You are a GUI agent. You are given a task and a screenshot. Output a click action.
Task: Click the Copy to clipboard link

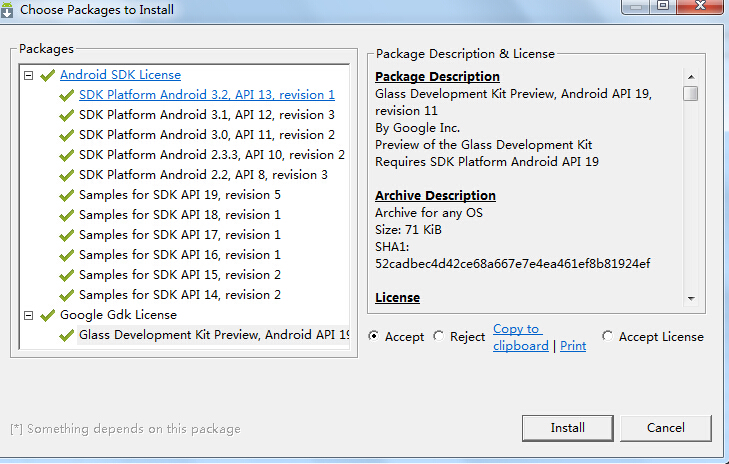click(521, 337)
